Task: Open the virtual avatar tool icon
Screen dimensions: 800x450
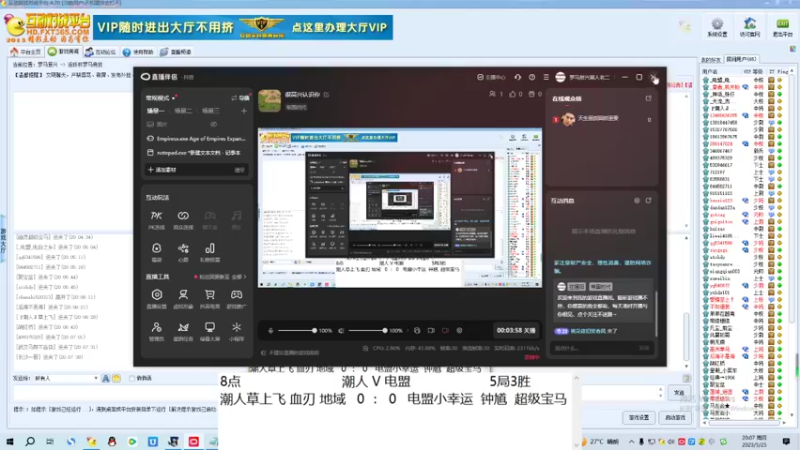Action: (x=183, y=298)
